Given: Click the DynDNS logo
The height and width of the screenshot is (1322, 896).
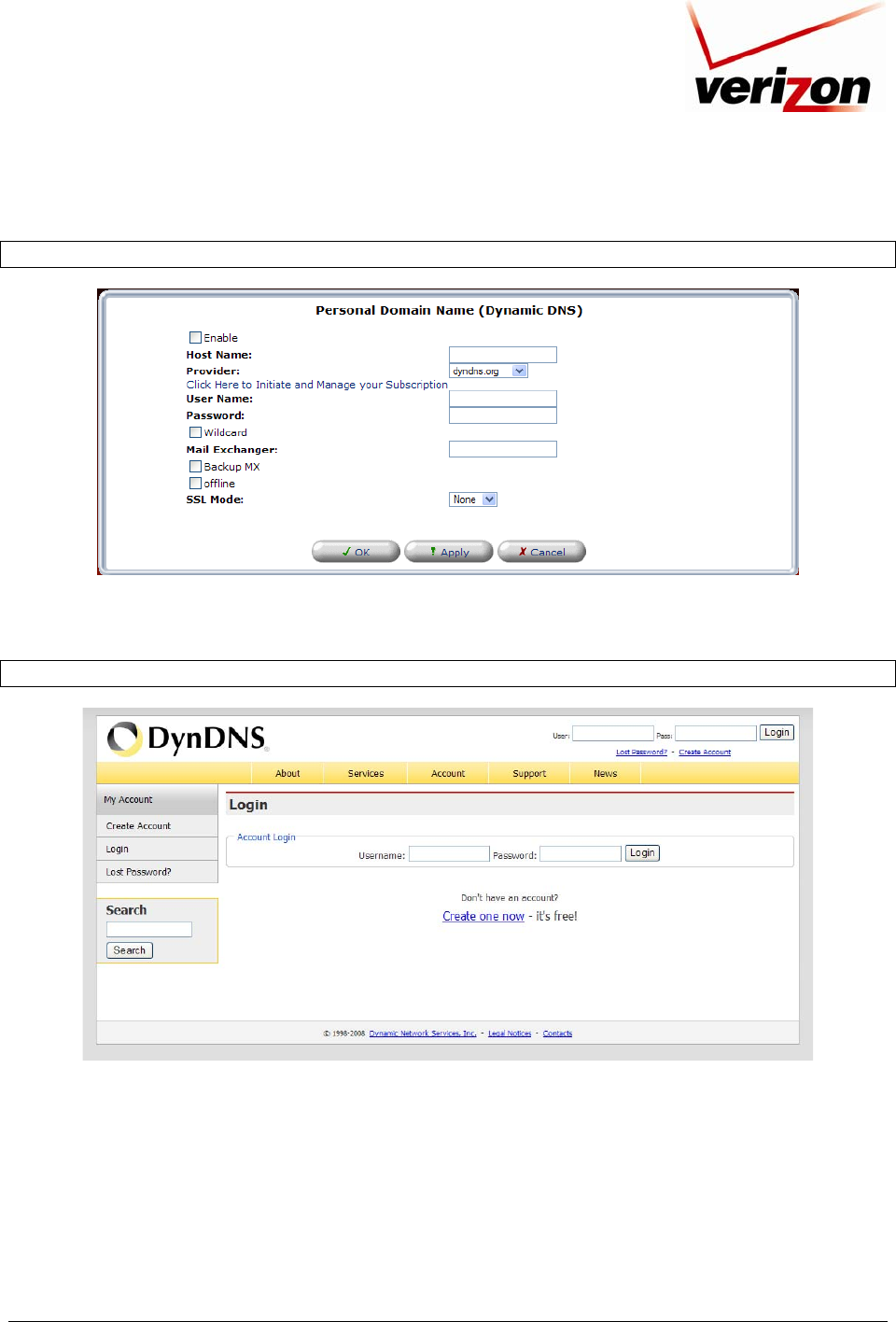Looking at the screenshot, I should 188,738.
